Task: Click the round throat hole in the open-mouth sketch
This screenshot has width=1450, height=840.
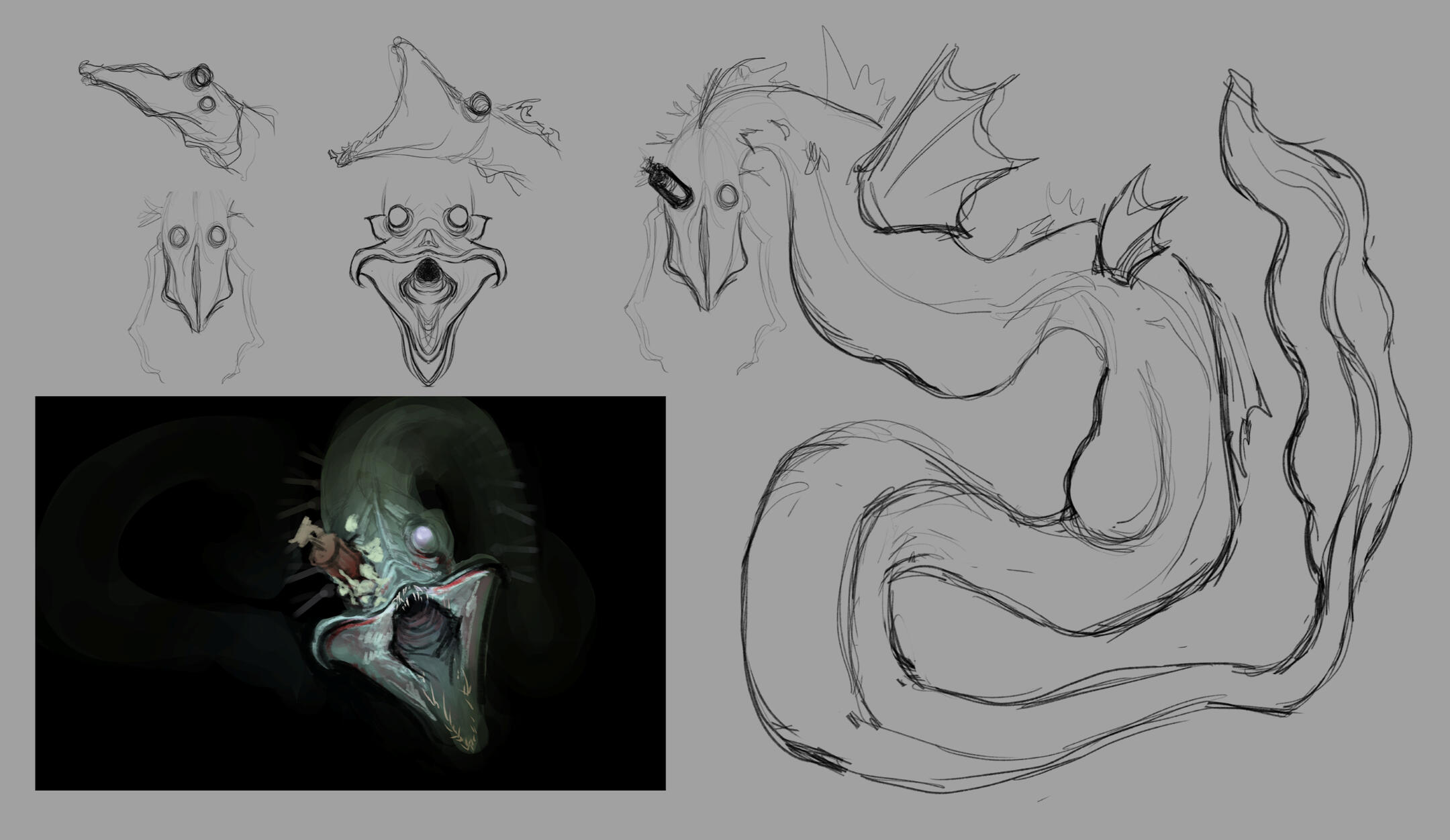Action: [426, 271]
